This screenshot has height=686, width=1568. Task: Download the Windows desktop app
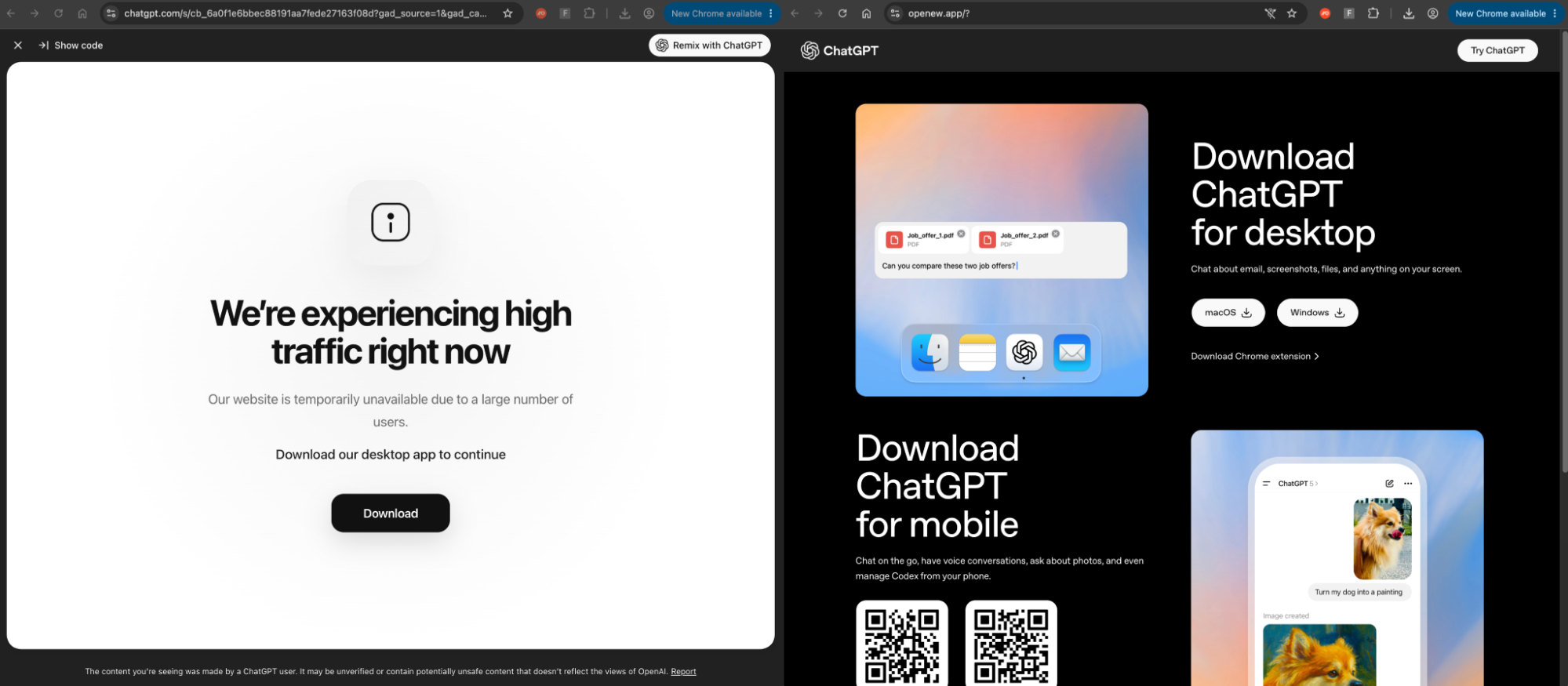pyautogui.click(x=1318, y=312)
